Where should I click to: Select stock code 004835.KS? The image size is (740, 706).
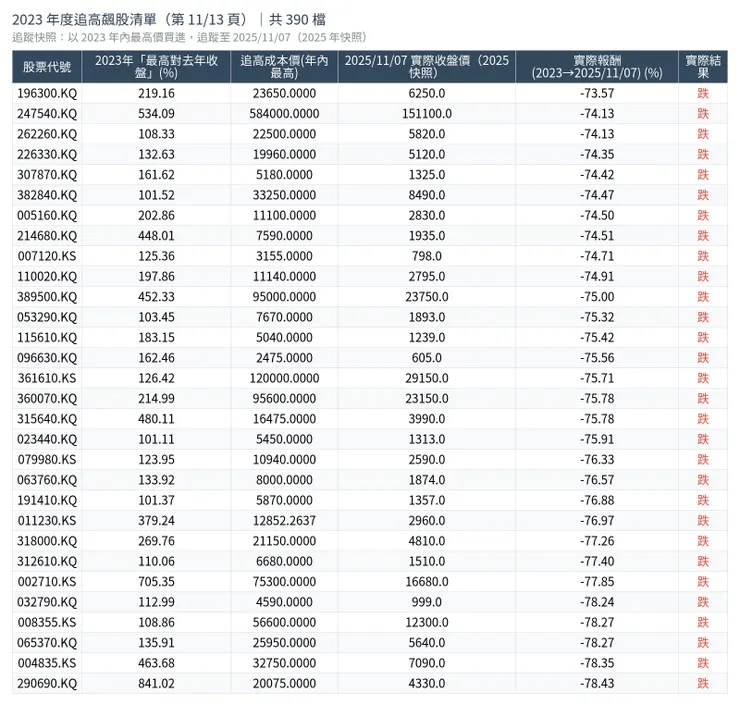coord(47,663)
